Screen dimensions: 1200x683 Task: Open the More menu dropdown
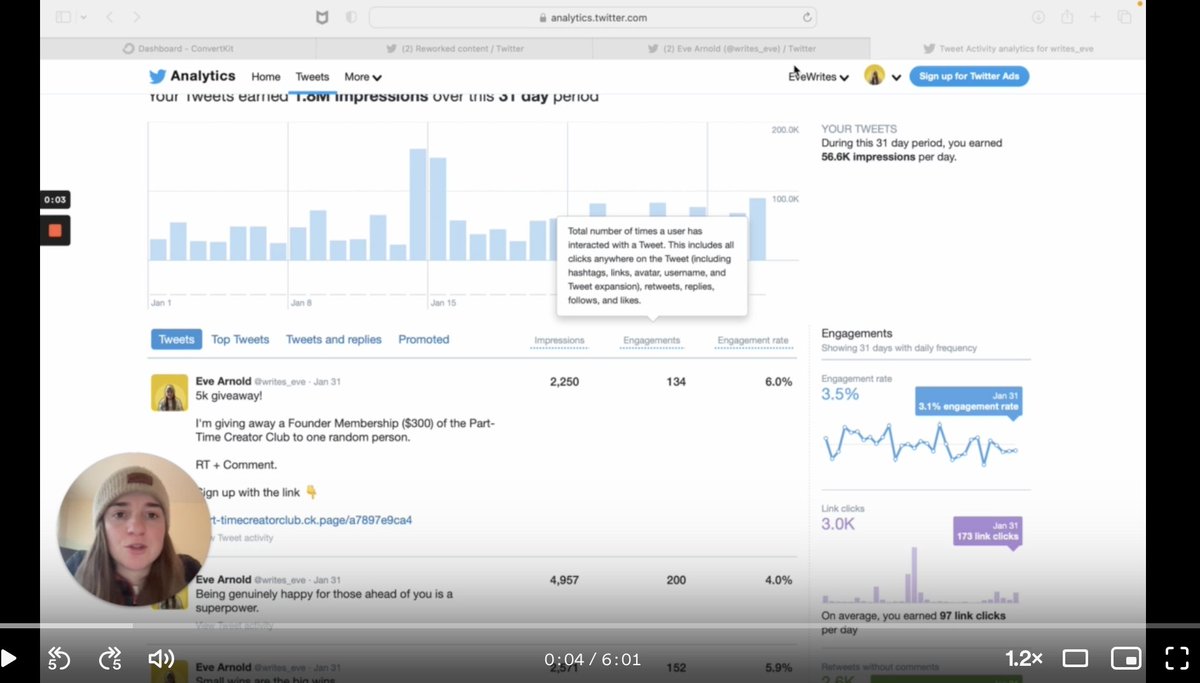coord(363,77)
